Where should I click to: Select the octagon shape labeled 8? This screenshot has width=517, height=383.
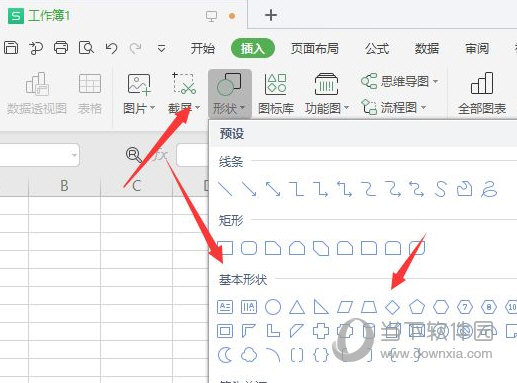489,307
